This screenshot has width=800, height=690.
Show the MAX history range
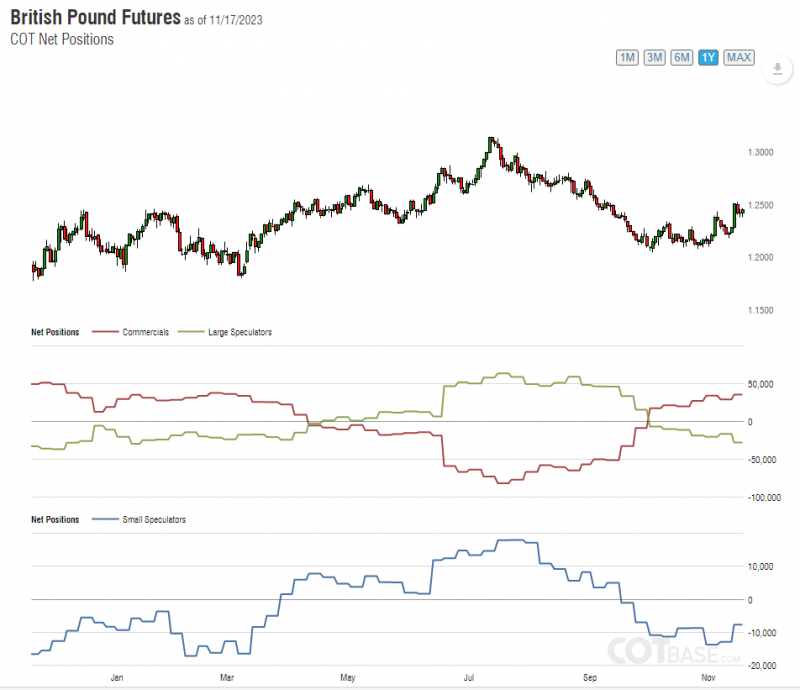(x=739, y=57)
